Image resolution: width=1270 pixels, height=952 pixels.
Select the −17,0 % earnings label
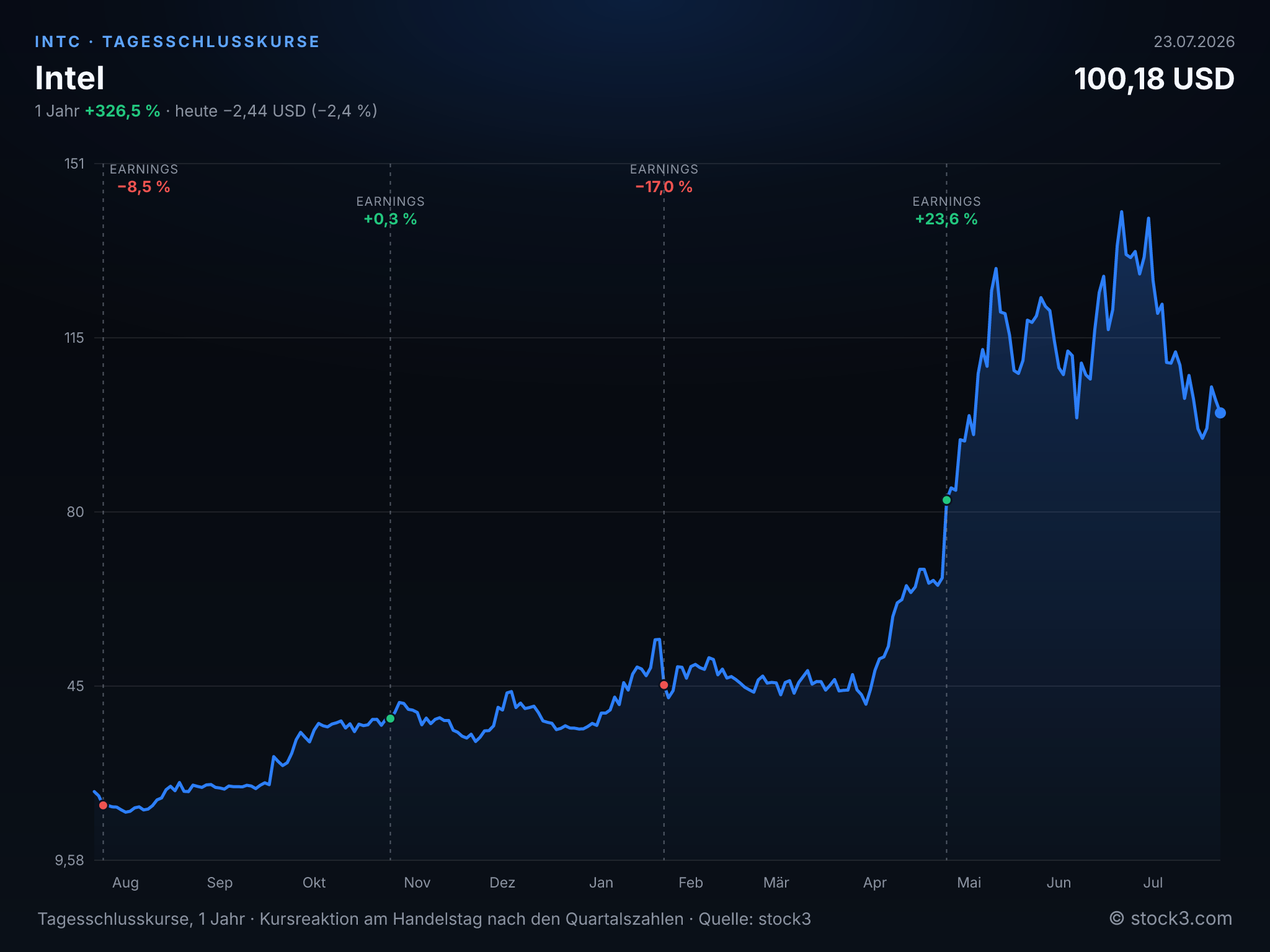coord(664,187)
